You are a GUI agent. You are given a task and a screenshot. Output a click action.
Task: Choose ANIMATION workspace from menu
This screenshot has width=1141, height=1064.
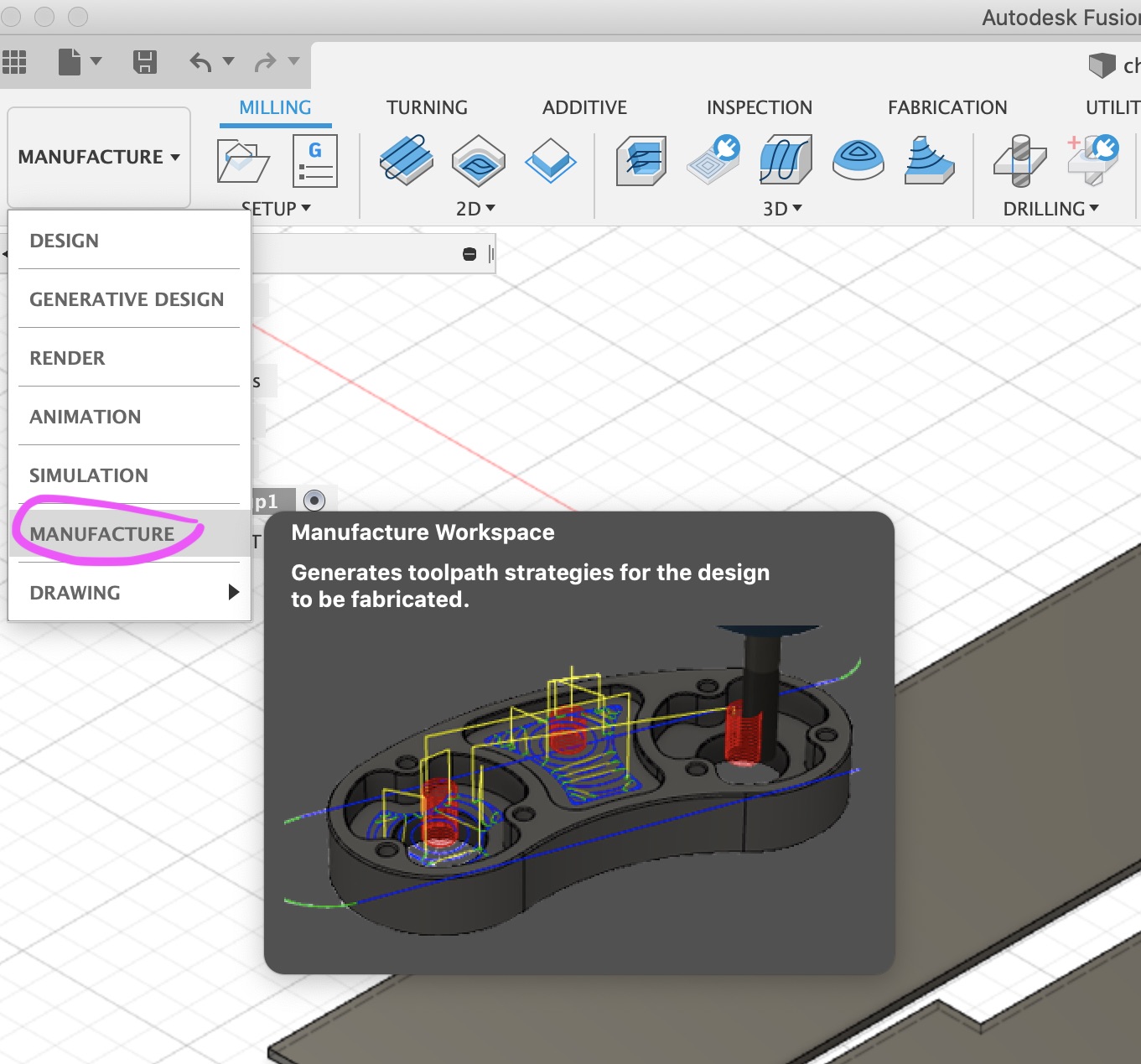pyautogui.click(x=129, y=417)
